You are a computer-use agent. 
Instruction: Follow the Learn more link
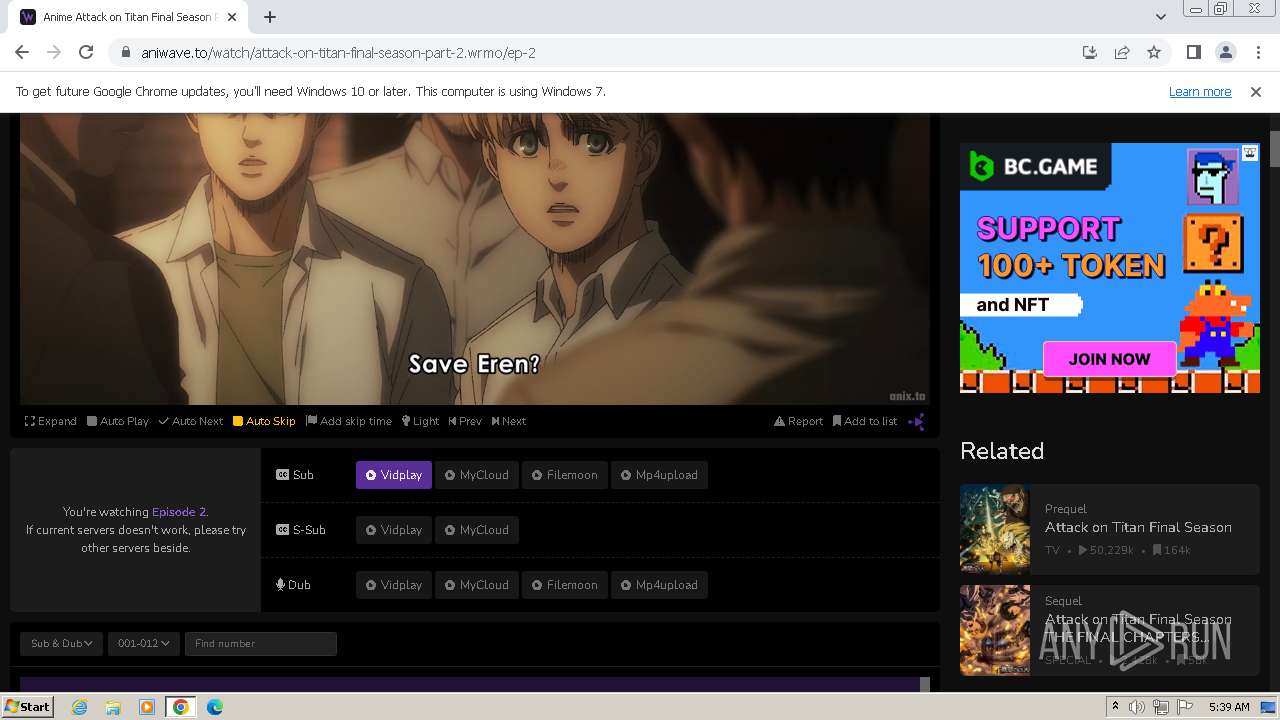click(1200, 91)
